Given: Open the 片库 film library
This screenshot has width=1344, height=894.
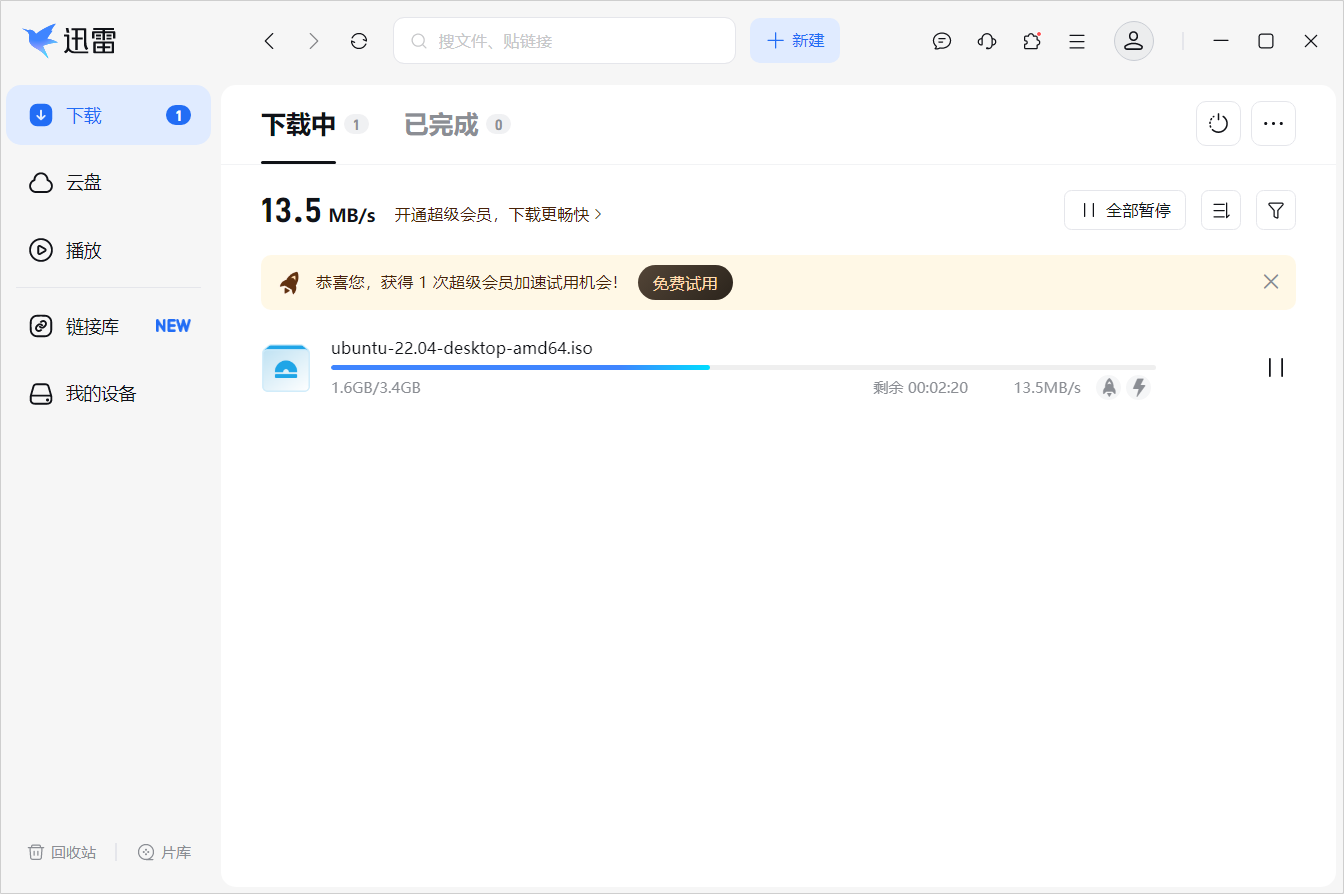Looking at the screenshot, I should tap(164, 852).
